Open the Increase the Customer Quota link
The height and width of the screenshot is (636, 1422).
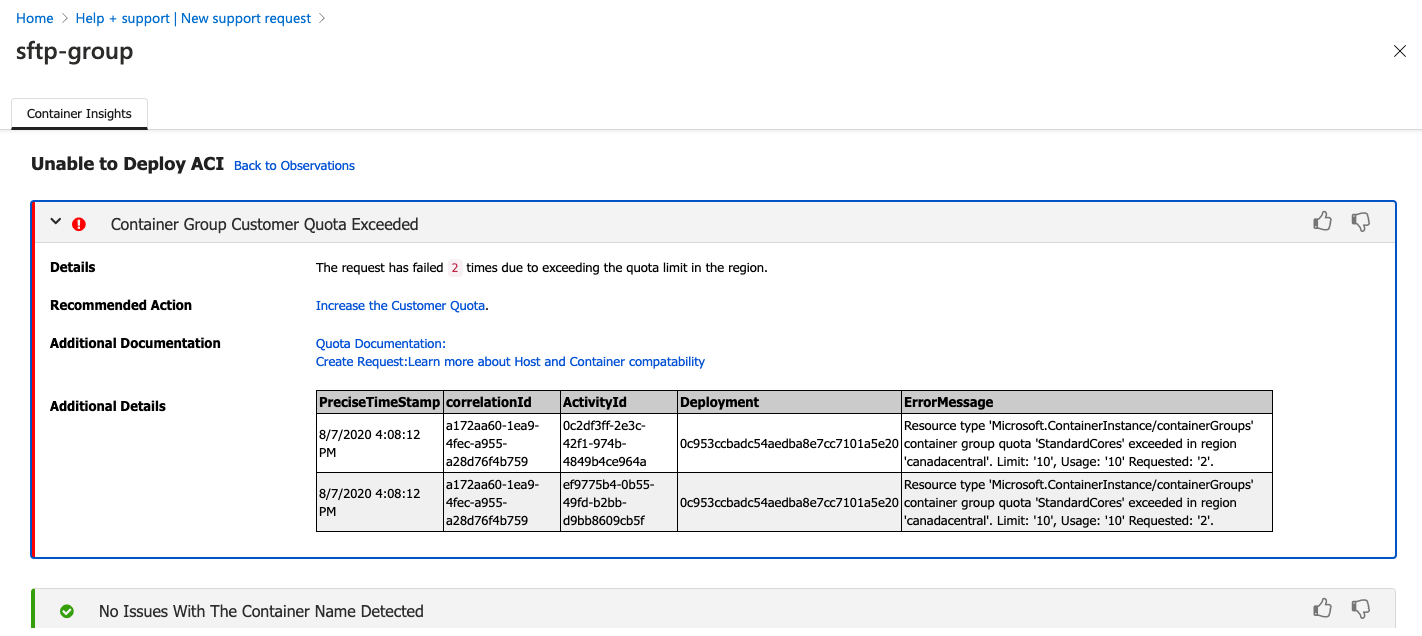399,305
